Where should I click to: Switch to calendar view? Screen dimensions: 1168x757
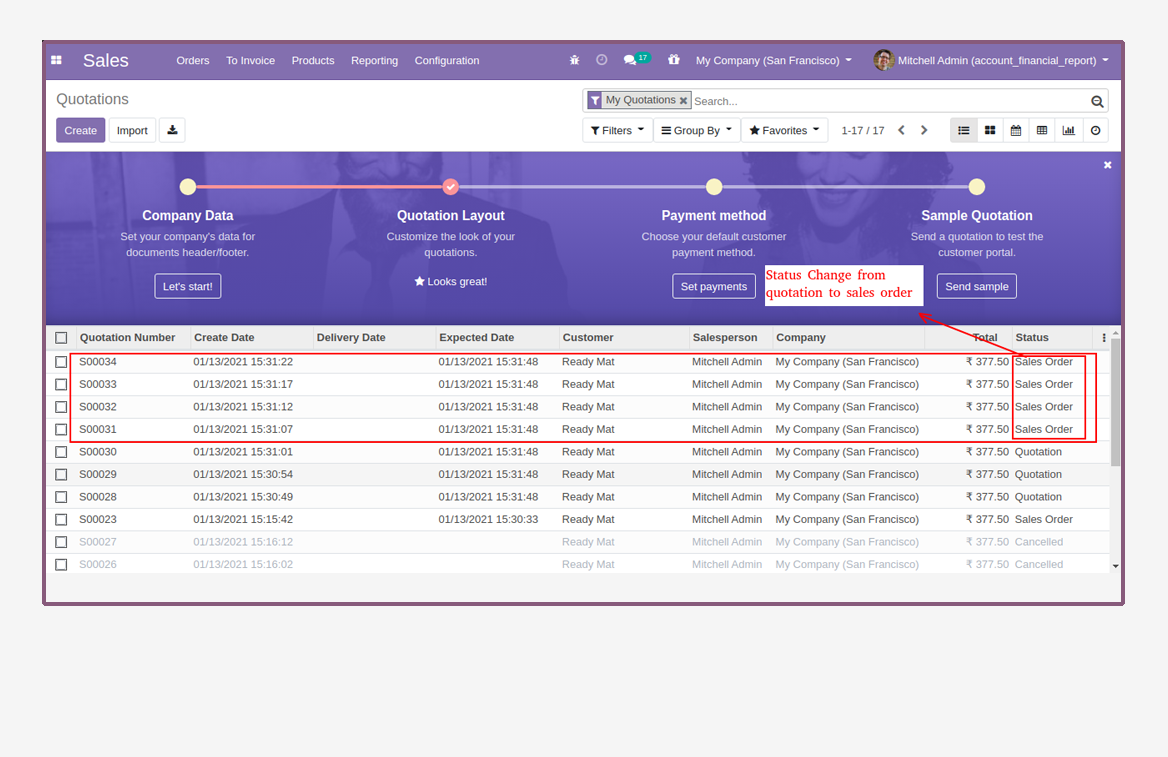pos(1015,130)
